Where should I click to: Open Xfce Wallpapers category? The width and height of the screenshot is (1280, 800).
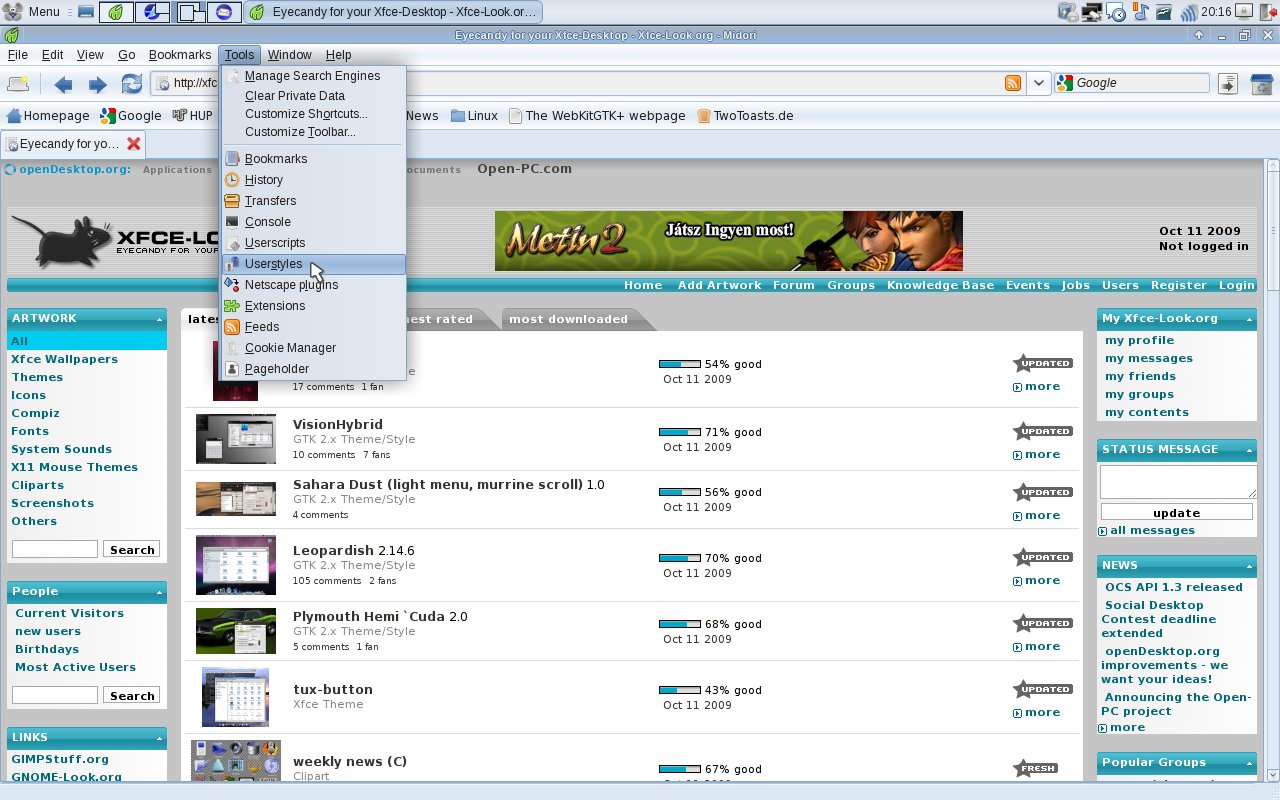(x=64, y=359)
